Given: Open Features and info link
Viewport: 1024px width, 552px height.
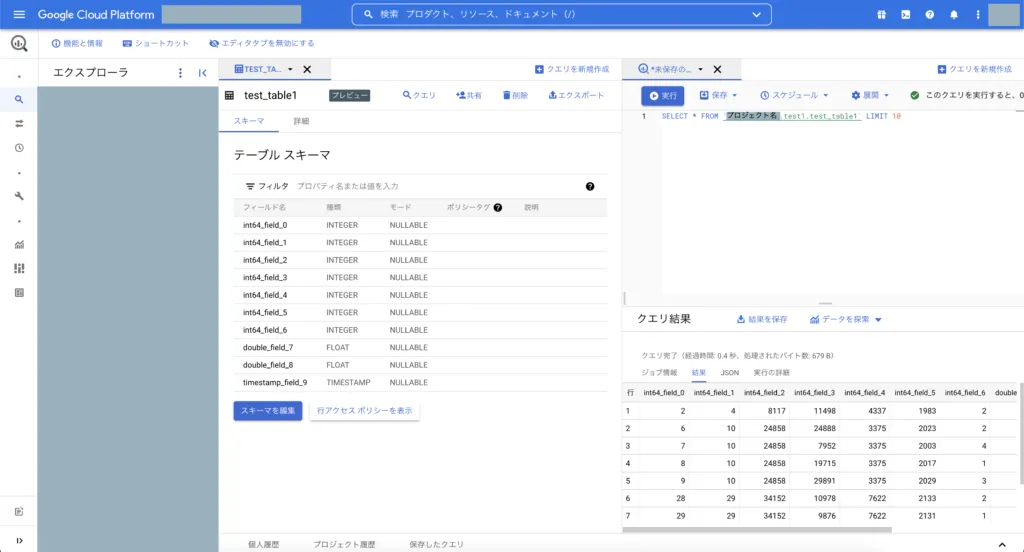Looking at the screenshot, I should (77, 44).
